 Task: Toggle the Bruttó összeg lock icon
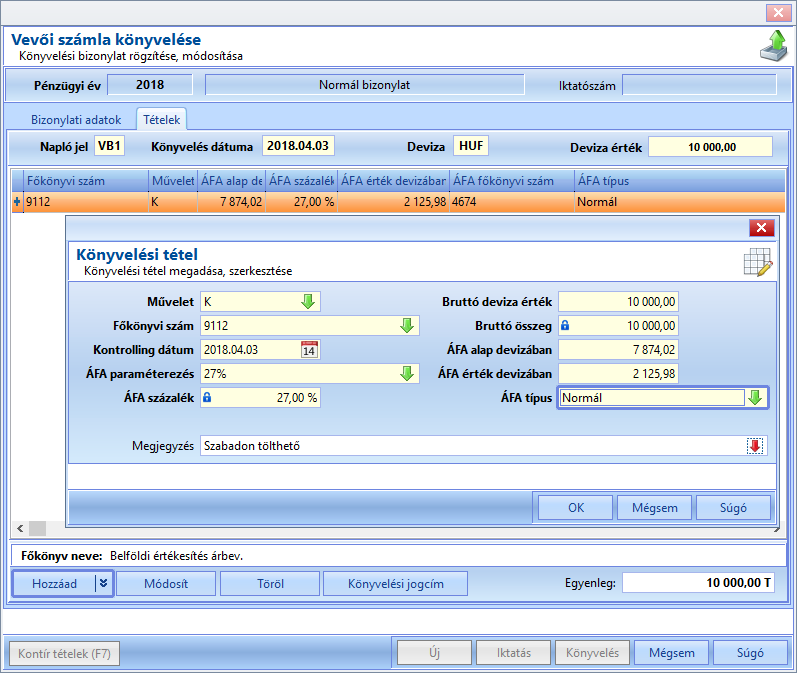(x=565, y=325)
